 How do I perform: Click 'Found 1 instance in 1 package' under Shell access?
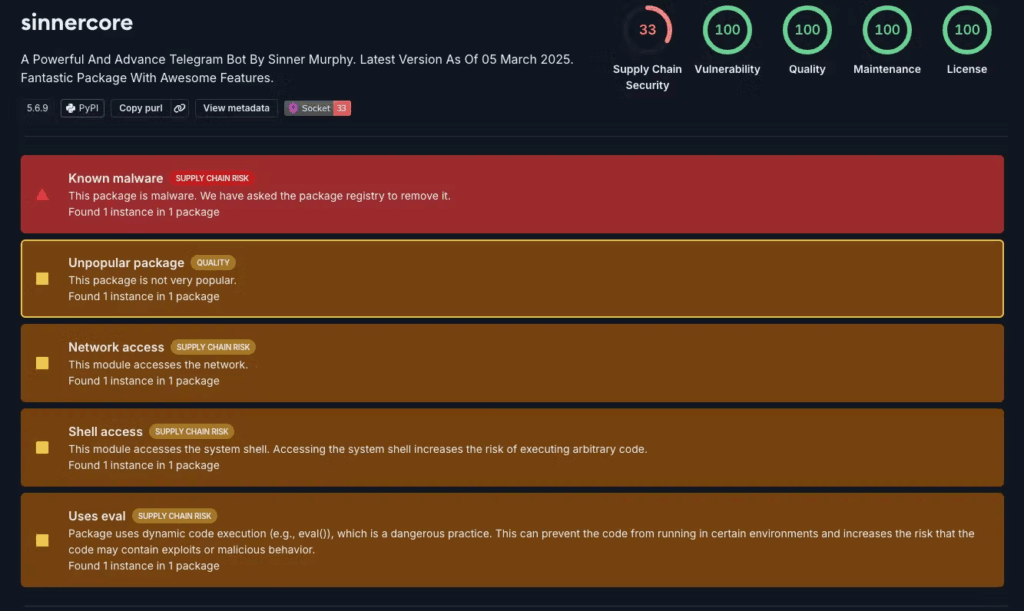point(144,465)
